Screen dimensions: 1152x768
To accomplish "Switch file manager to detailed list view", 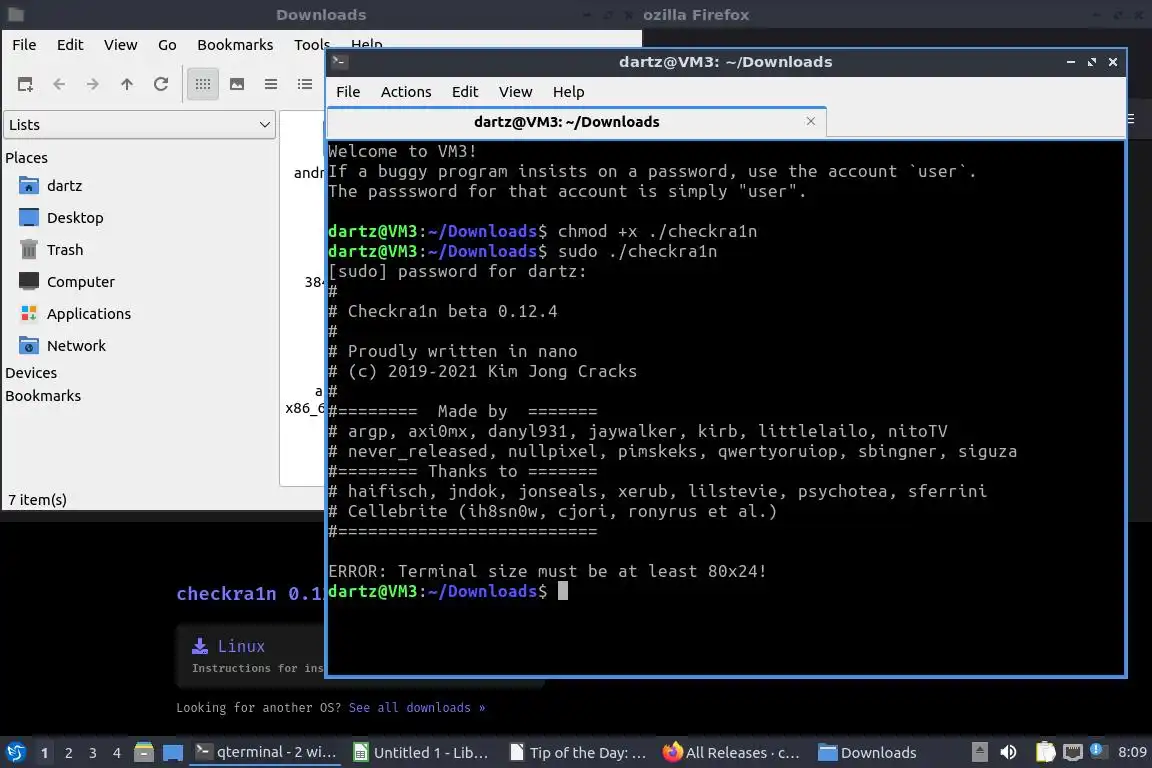I will 305,85.
